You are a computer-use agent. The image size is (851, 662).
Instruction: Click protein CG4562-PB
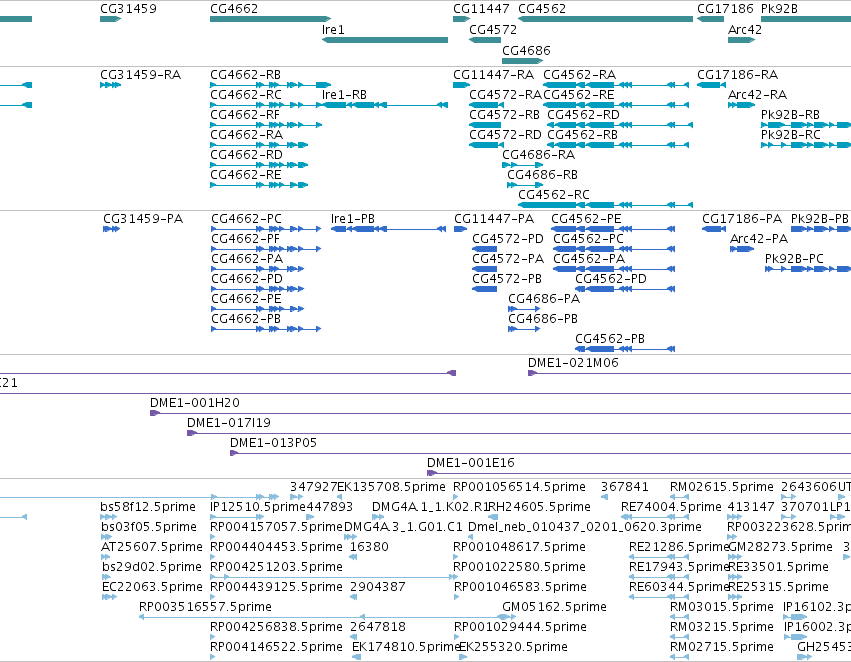click(x=625, y=349)
